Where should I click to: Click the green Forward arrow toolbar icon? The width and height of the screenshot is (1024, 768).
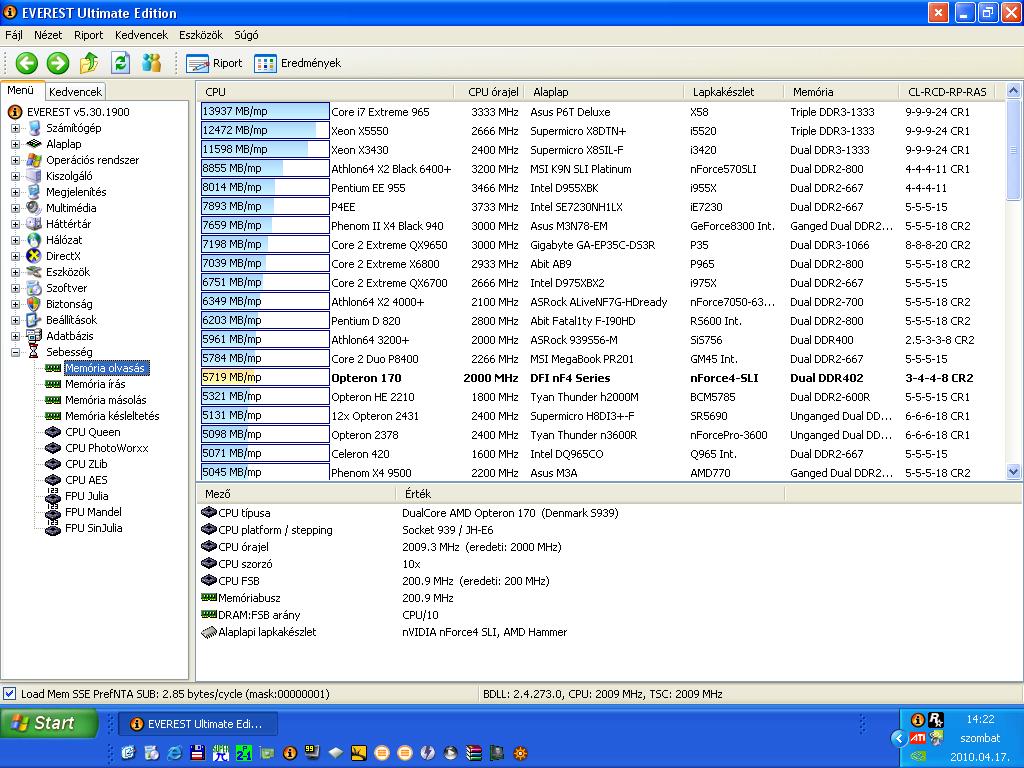pyautogui.click(x=57, y=63)
